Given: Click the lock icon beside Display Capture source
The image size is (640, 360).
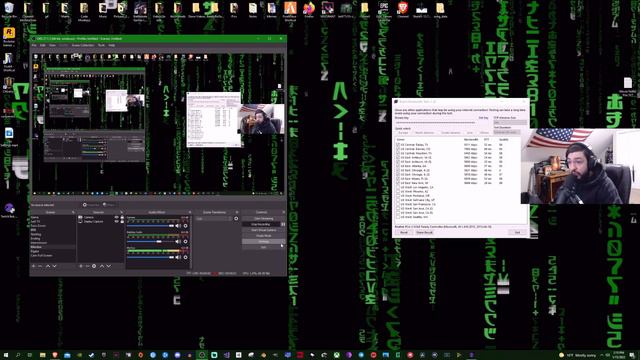Looking at the screenshot, I should 122,221.
